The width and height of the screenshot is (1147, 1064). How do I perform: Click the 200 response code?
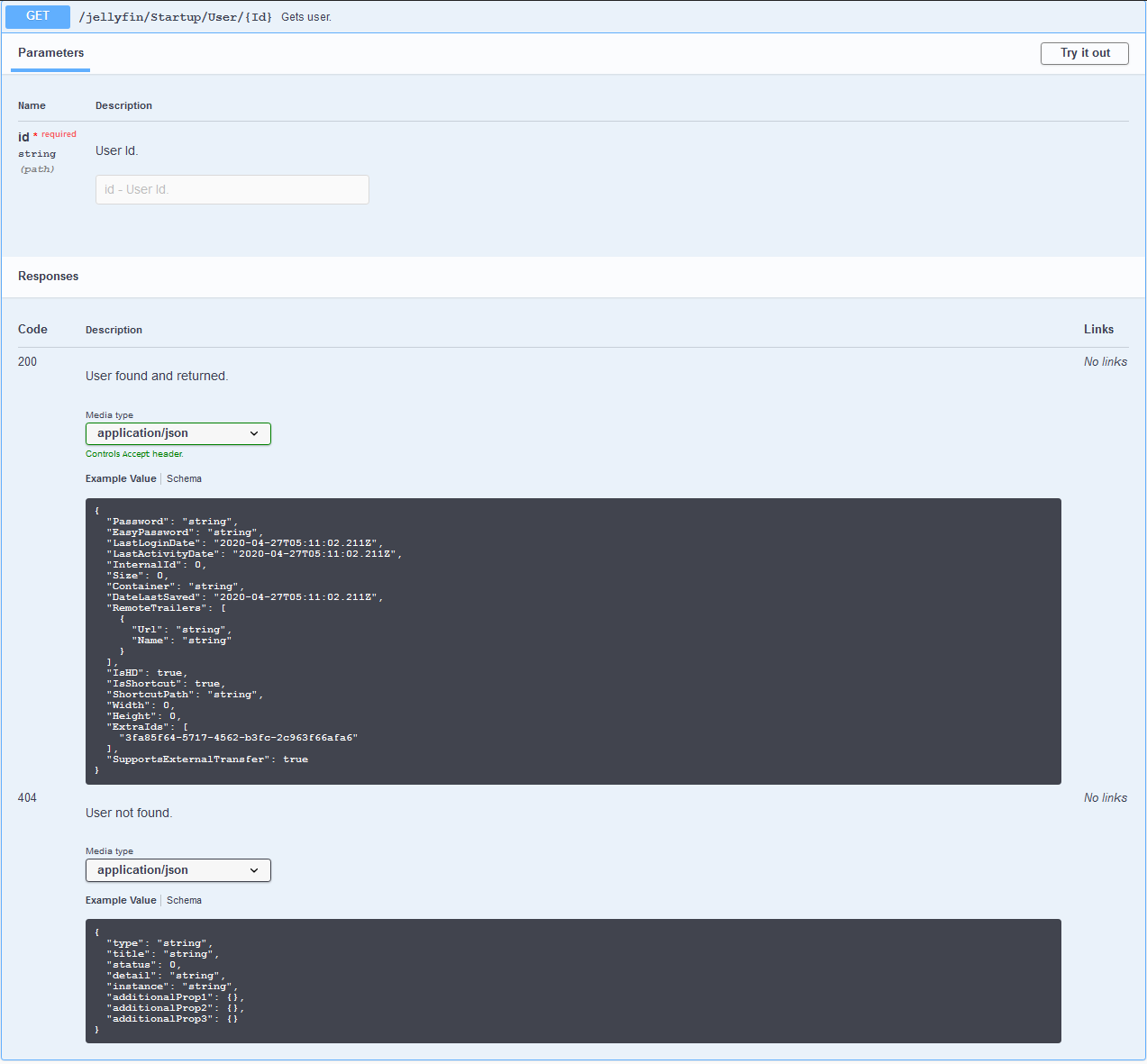pos(28,361)
